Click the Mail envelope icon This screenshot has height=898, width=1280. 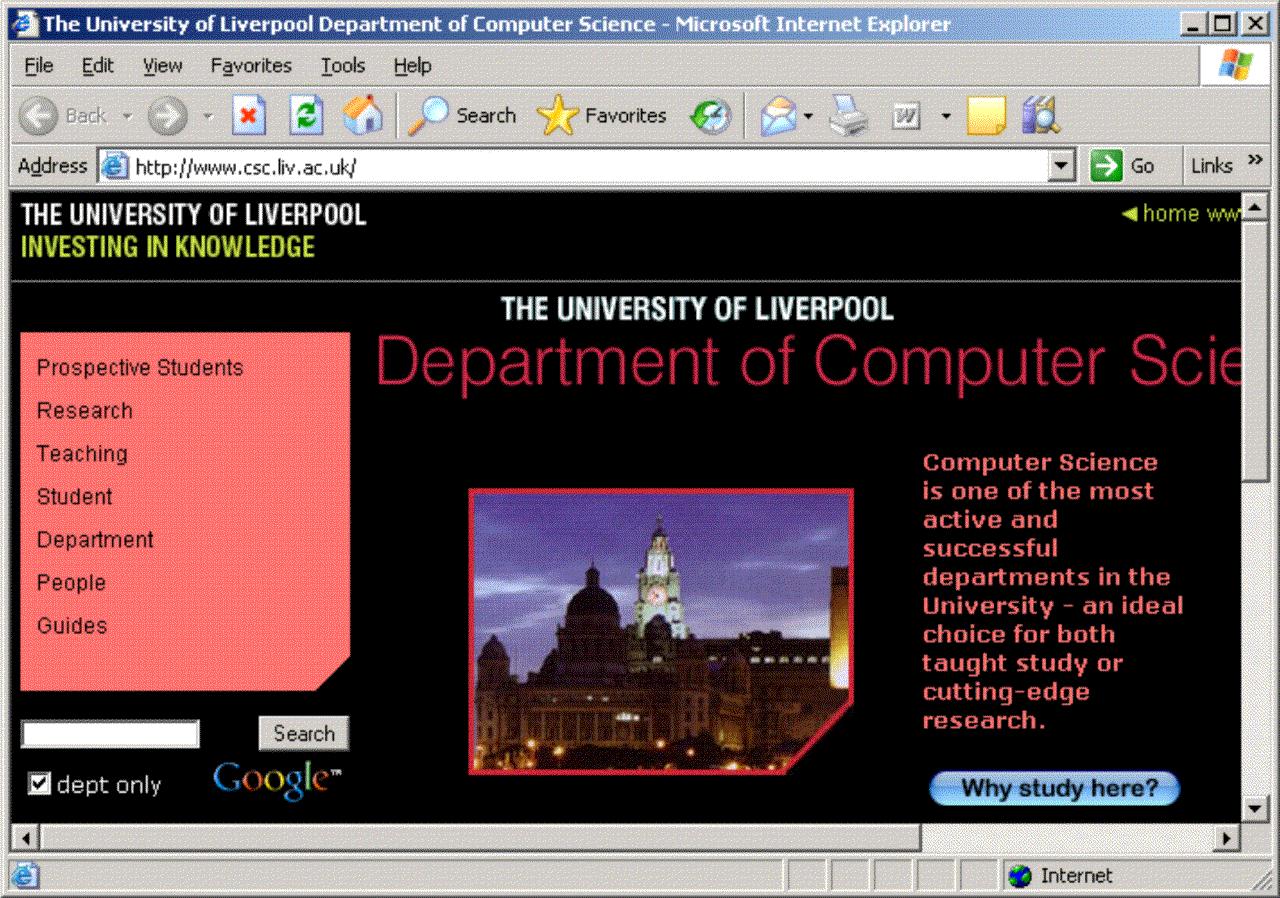coord(778,116)
